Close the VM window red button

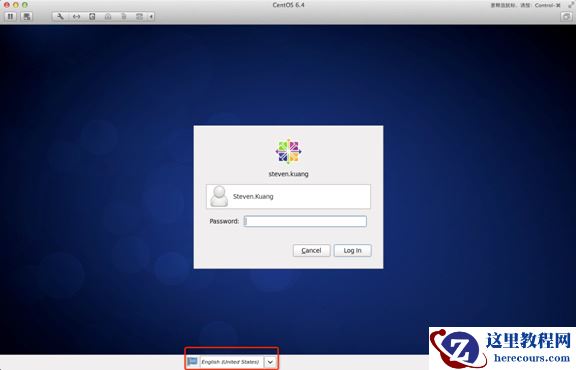point(7,5)
